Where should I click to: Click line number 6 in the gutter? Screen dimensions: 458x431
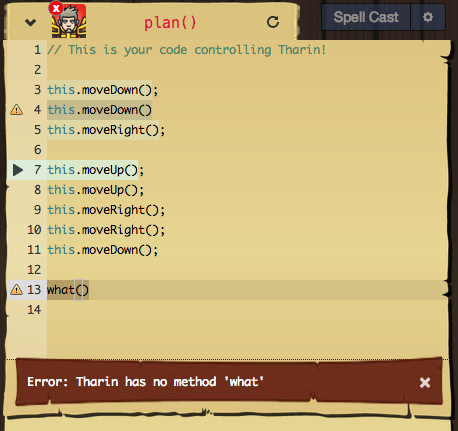pos(37,150)
